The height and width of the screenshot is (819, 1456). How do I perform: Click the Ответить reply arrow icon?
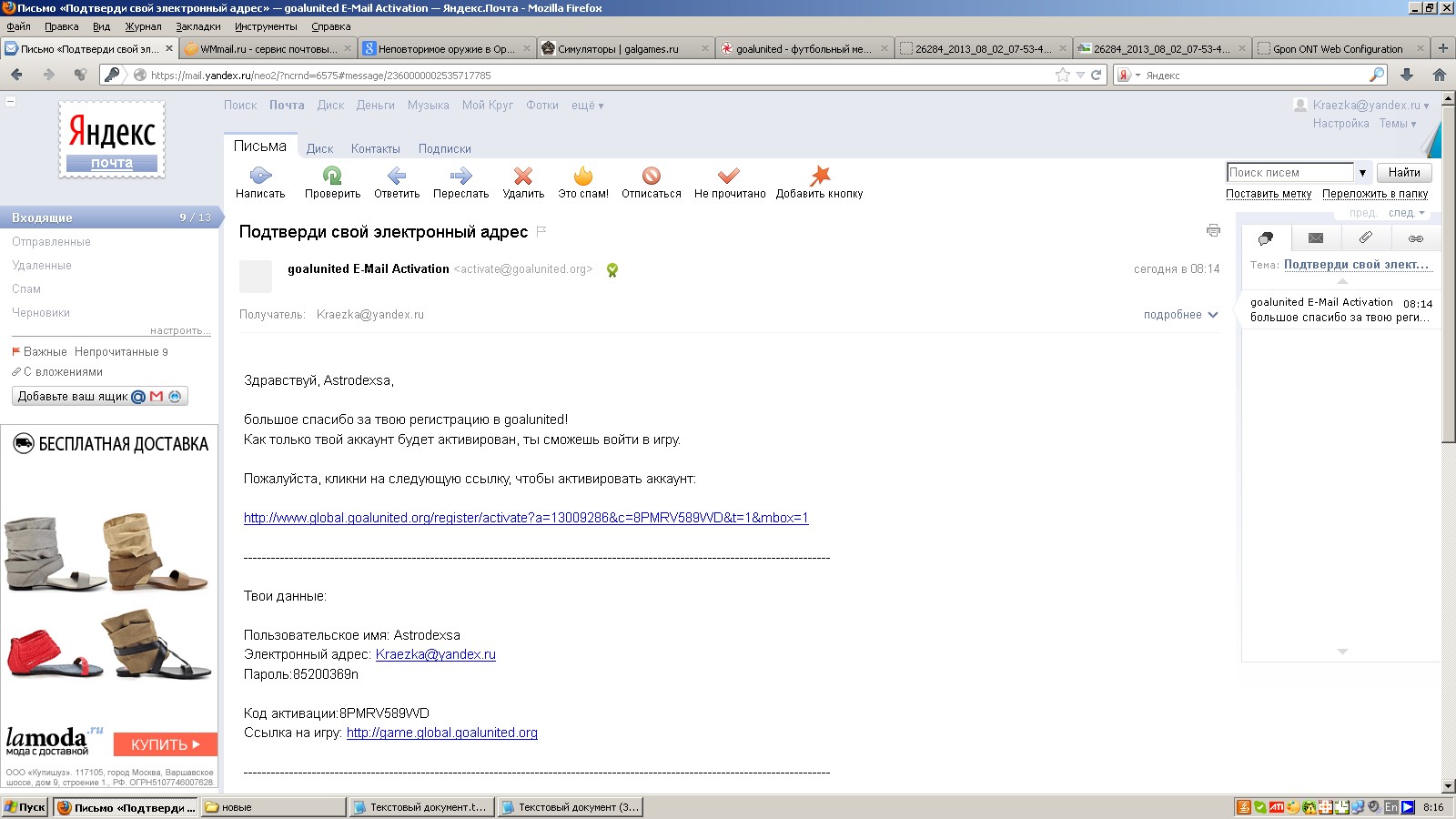point(397,176)
